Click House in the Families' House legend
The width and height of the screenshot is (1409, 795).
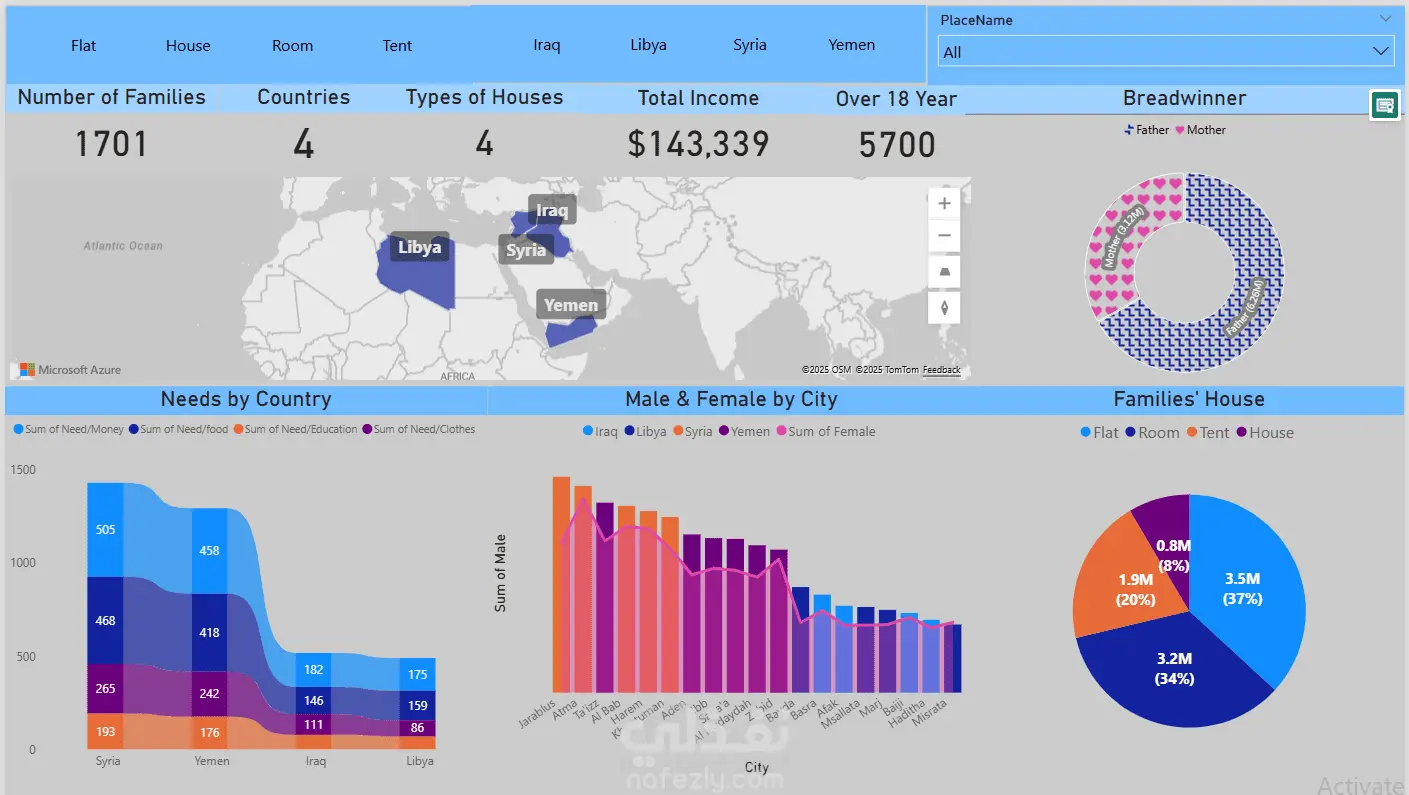[x=1265, y=433]
